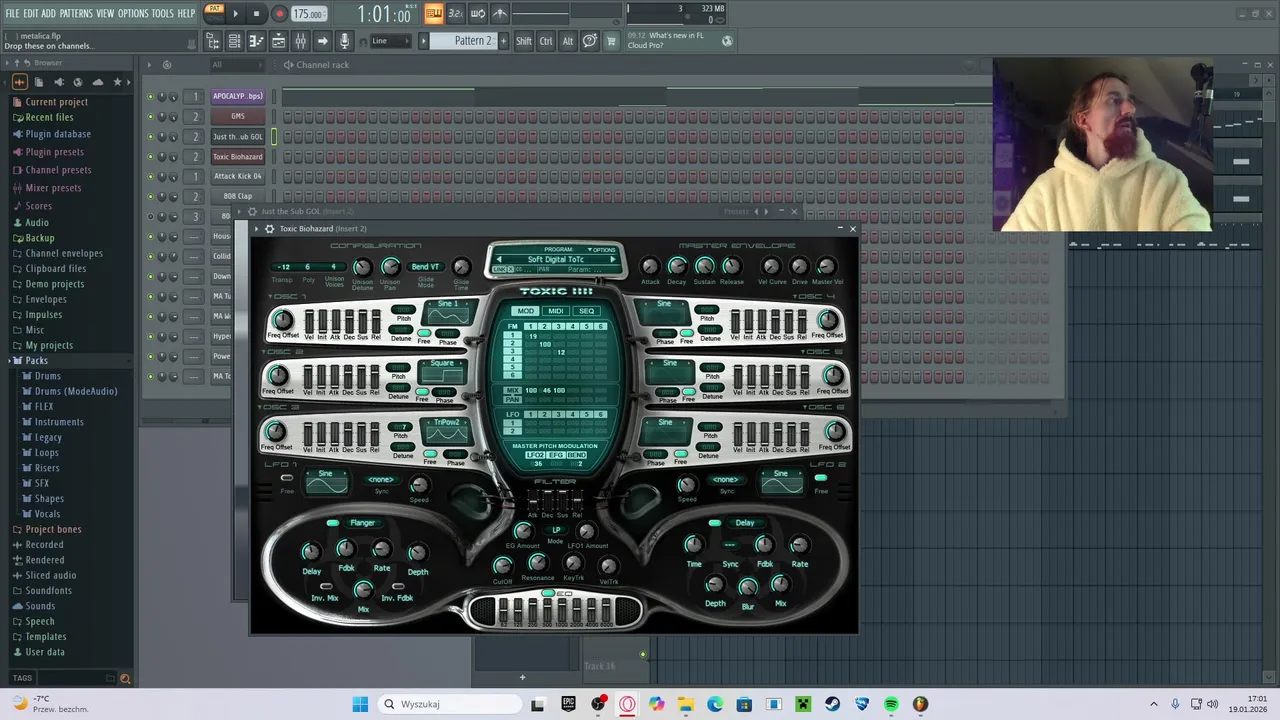
Task: Click the Master Vol knob
Action: tap(826, 266)
